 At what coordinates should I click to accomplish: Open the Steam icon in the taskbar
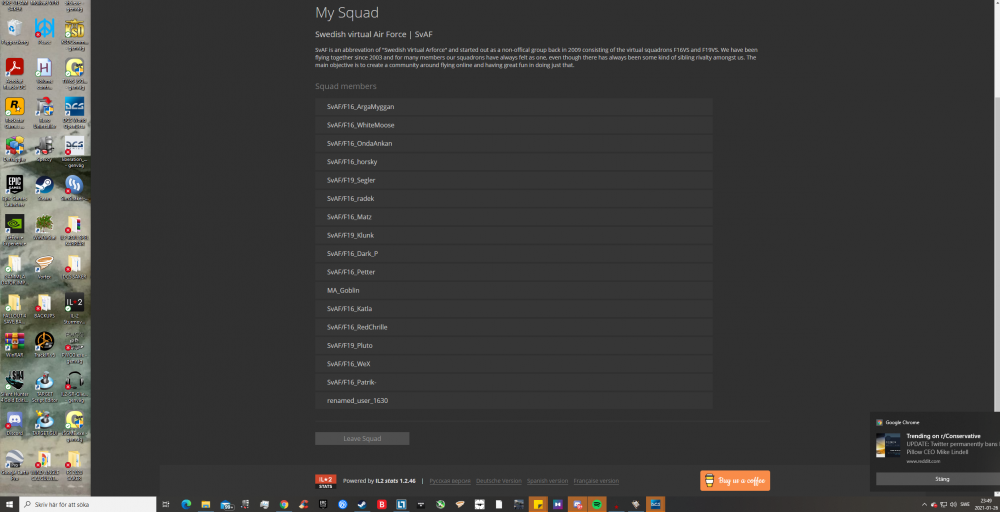click(362, 504)
